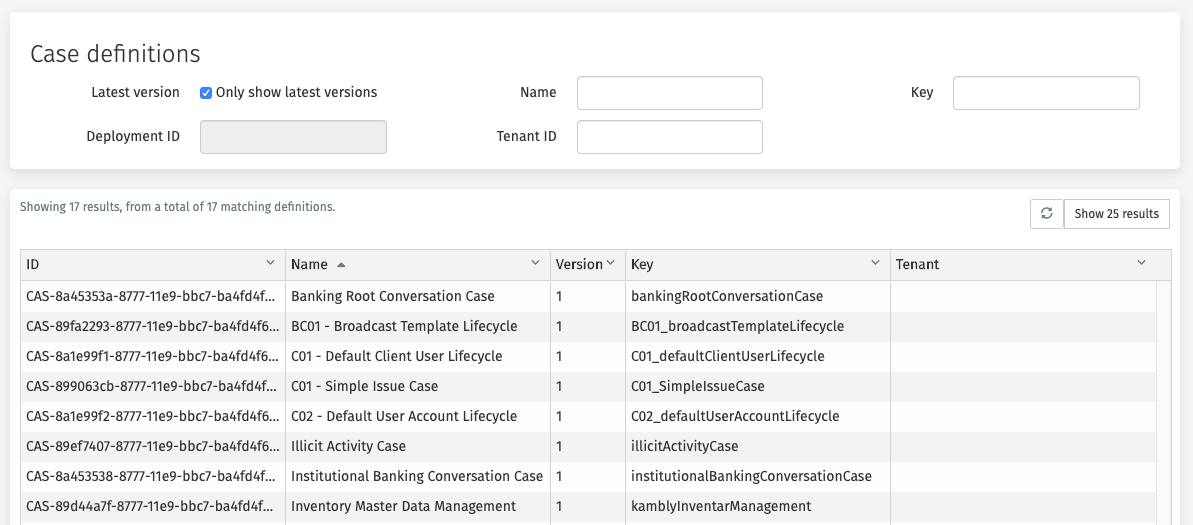Image resolution: width=1193 pixels, height=525 pixels.
Task: Open BC01 - Broadcast Template Lifecycle definition
Action: [x=404, y=326]
